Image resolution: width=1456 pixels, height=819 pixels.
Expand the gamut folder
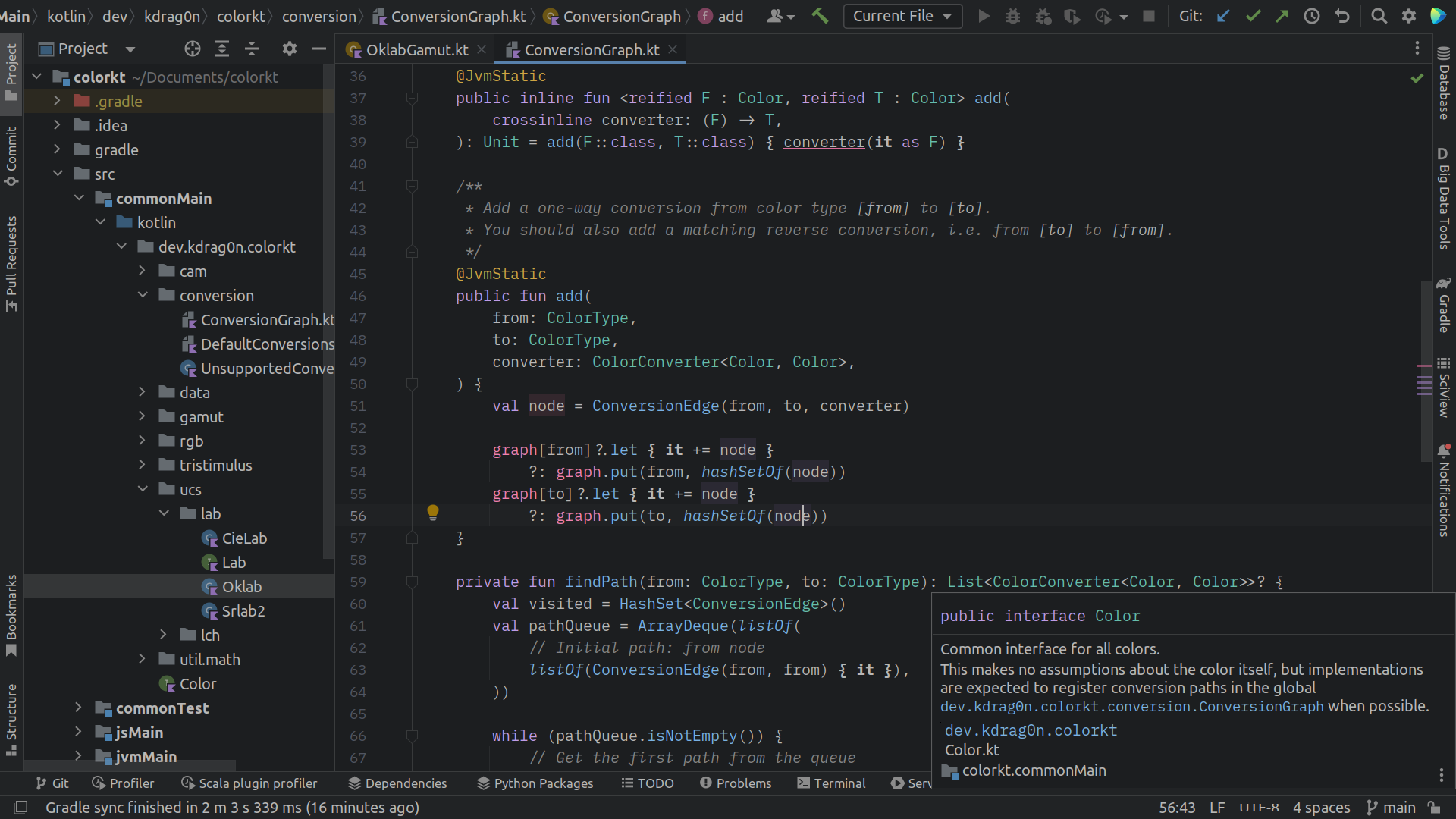142,416
